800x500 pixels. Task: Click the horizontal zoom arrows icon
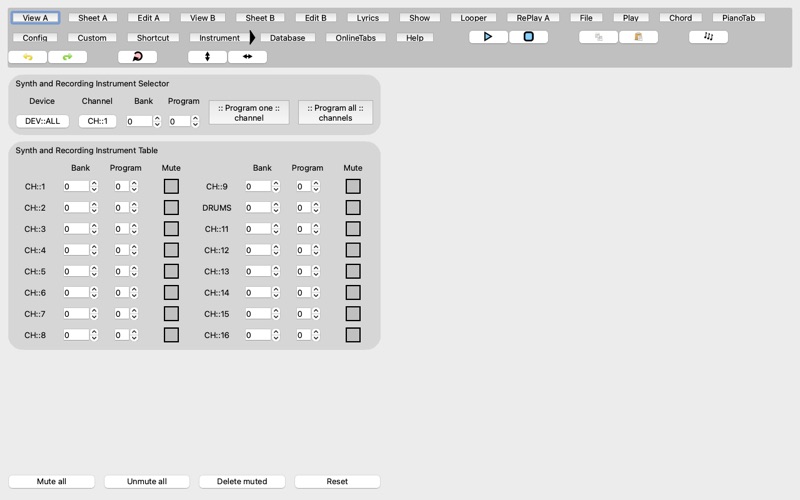(247, 57)
